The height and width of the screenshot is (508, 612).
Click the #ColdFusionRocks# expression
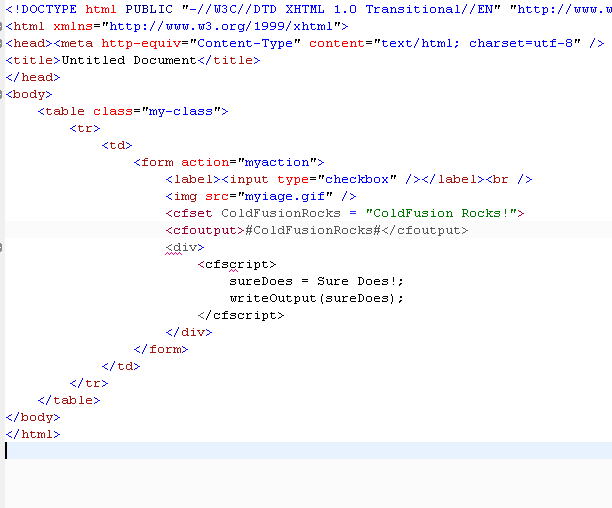tap(313, 230)
